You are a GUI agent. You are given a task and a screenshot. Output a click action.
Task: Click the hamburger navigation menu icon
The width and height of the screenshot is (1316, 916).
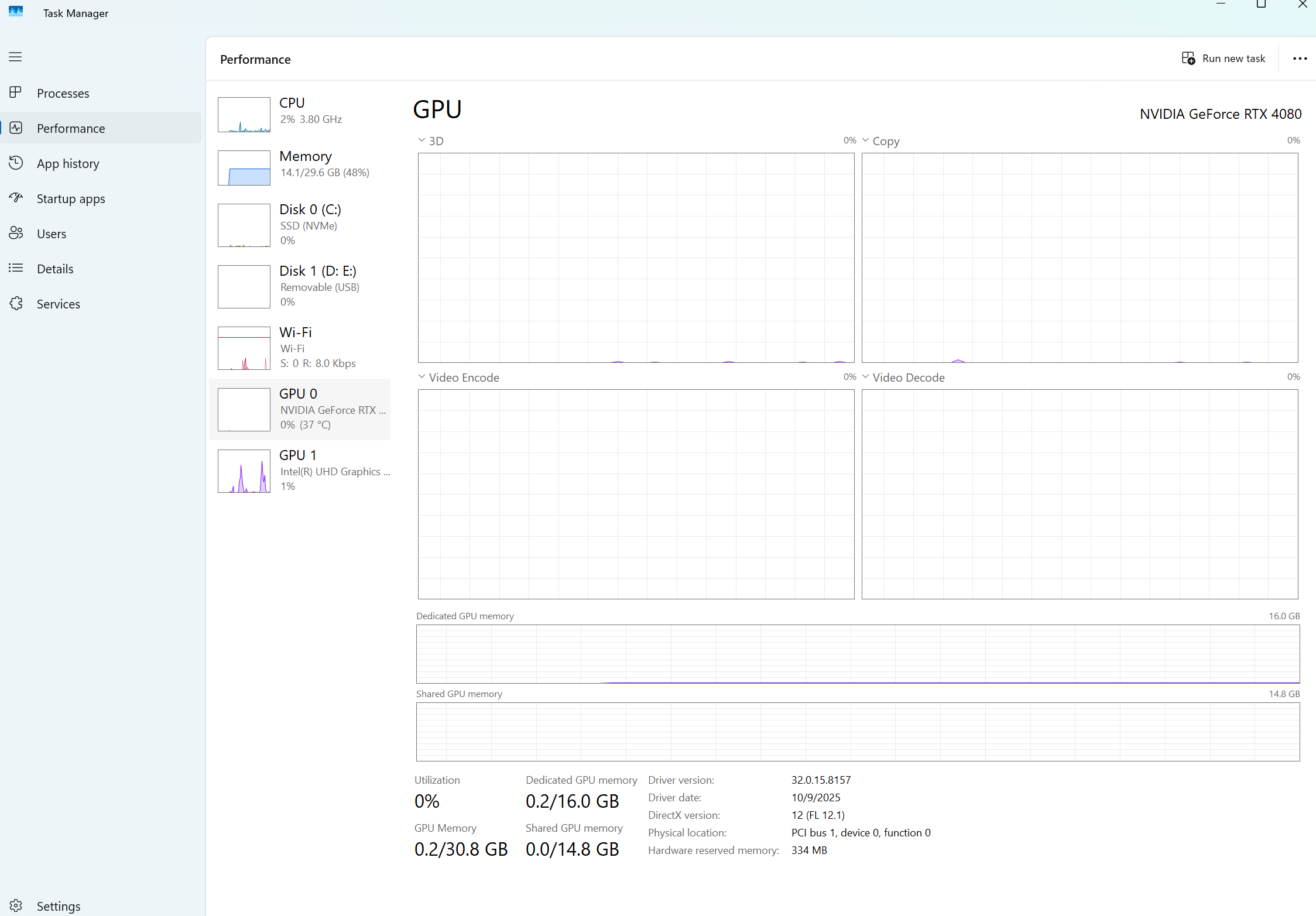15,57
